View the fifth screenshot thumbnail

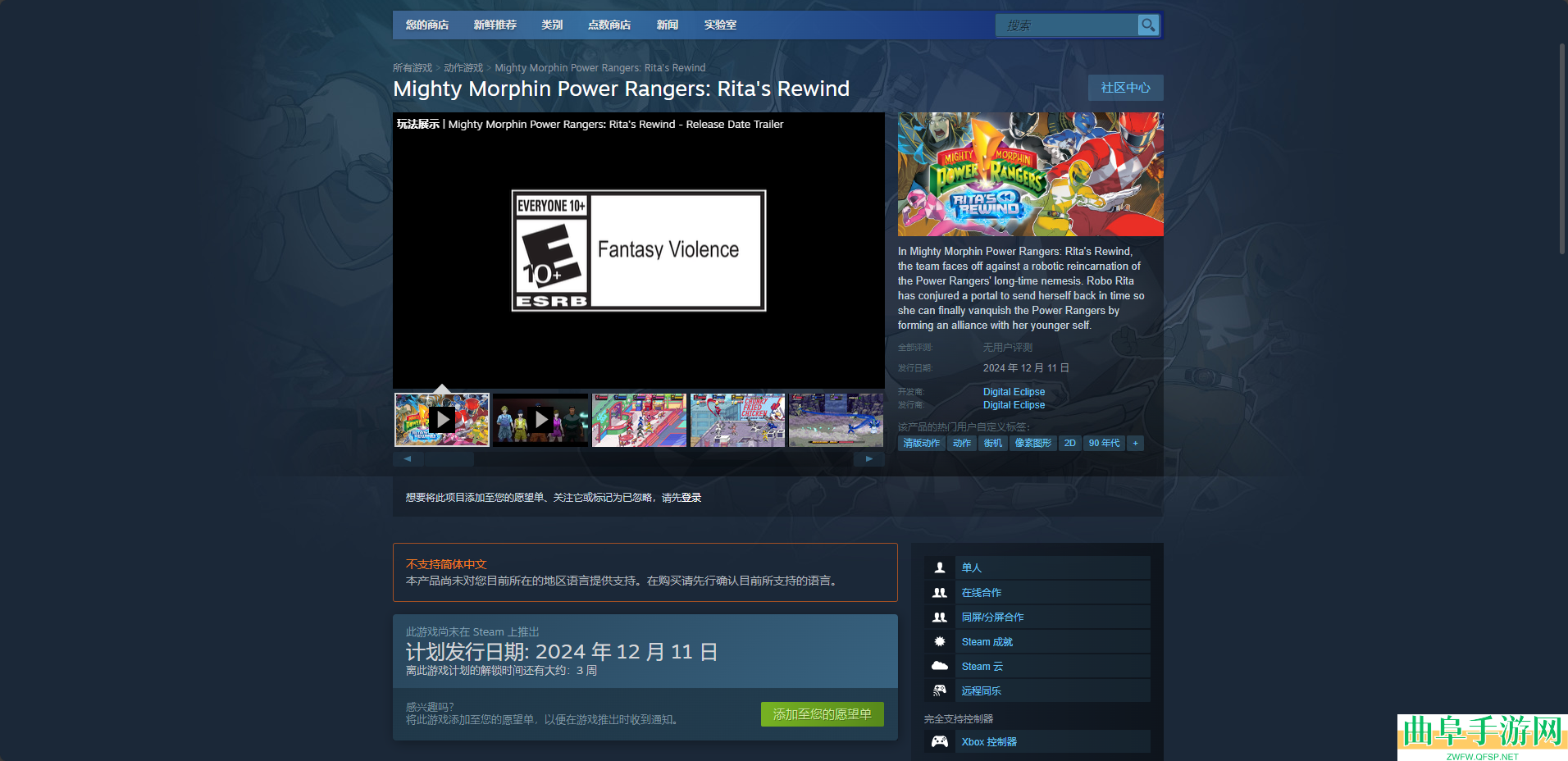[x=836, y=420]
